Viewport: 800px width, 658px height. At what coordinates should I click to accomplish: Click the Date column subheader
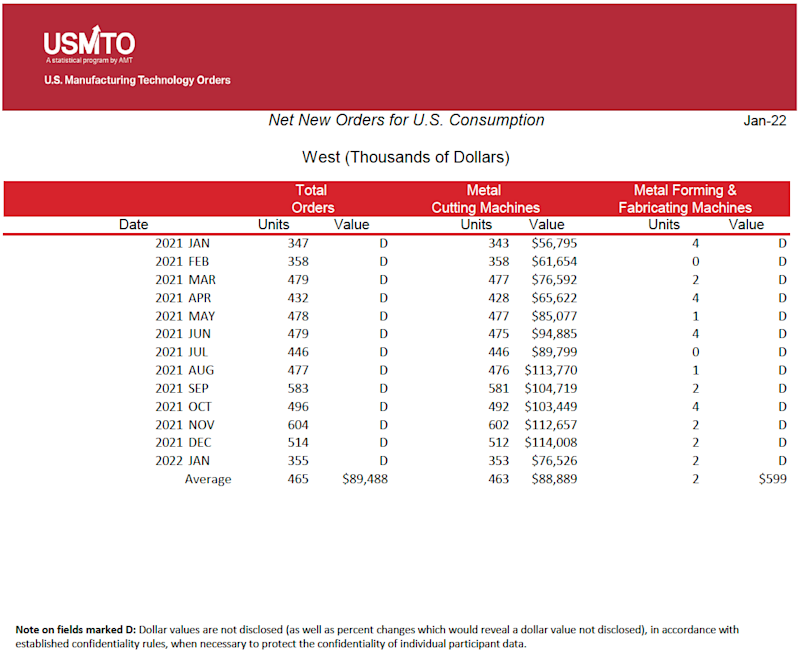(x=133, y=224)
